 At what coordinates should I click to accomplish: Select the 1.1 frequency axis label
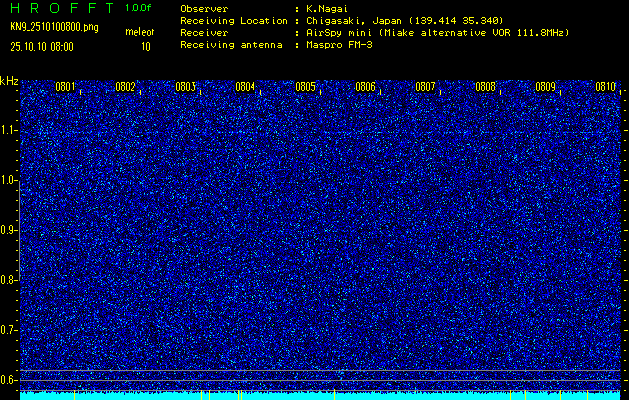coord(9,130)
